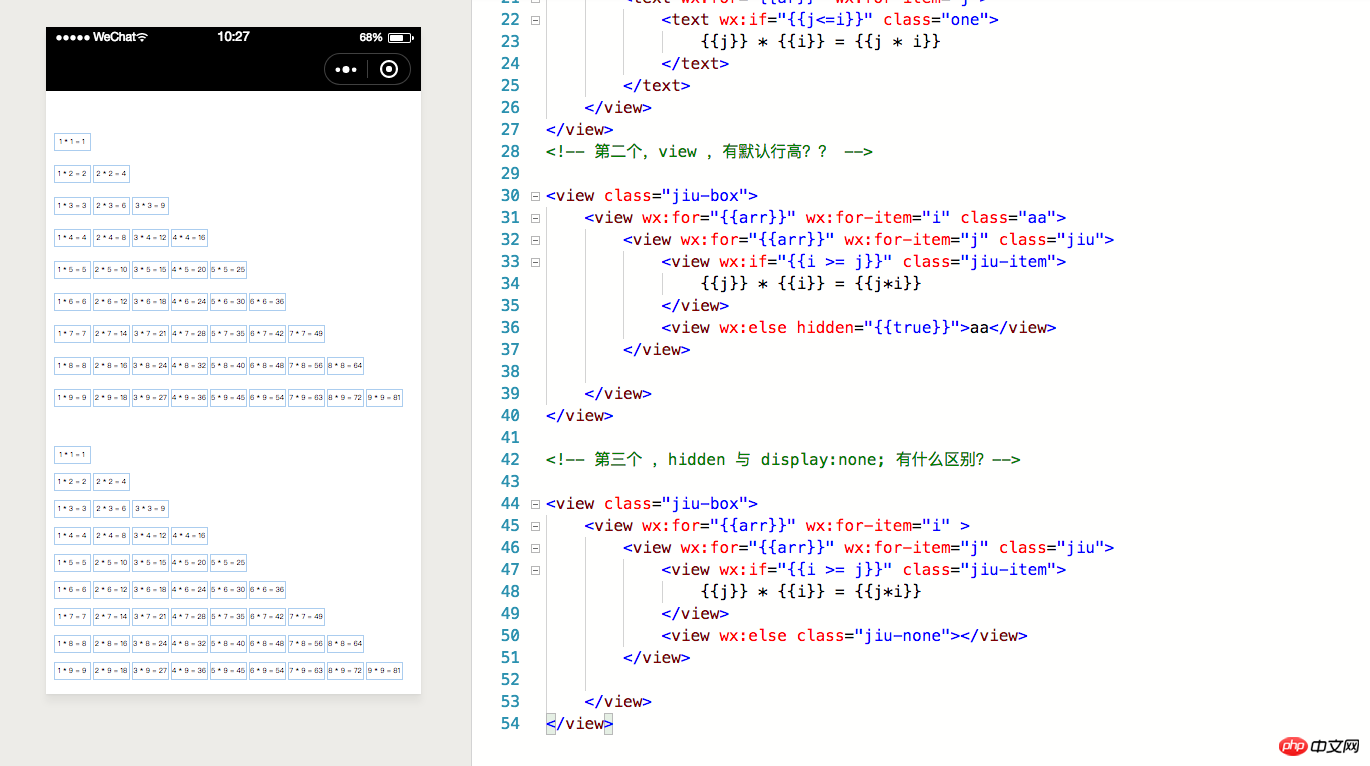
Task: Click line number 50 in the gutter
Action: click(510, 635)
